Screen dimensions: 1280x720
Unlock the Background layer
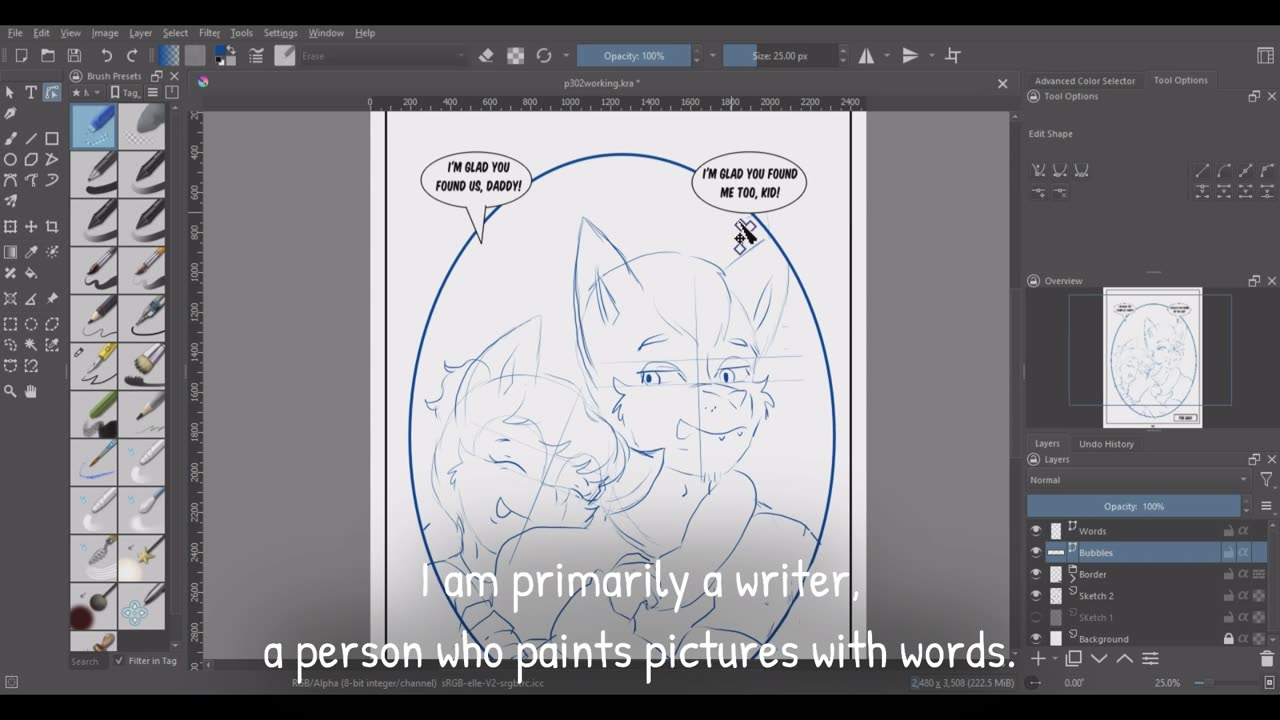[x=1228, y=639]
